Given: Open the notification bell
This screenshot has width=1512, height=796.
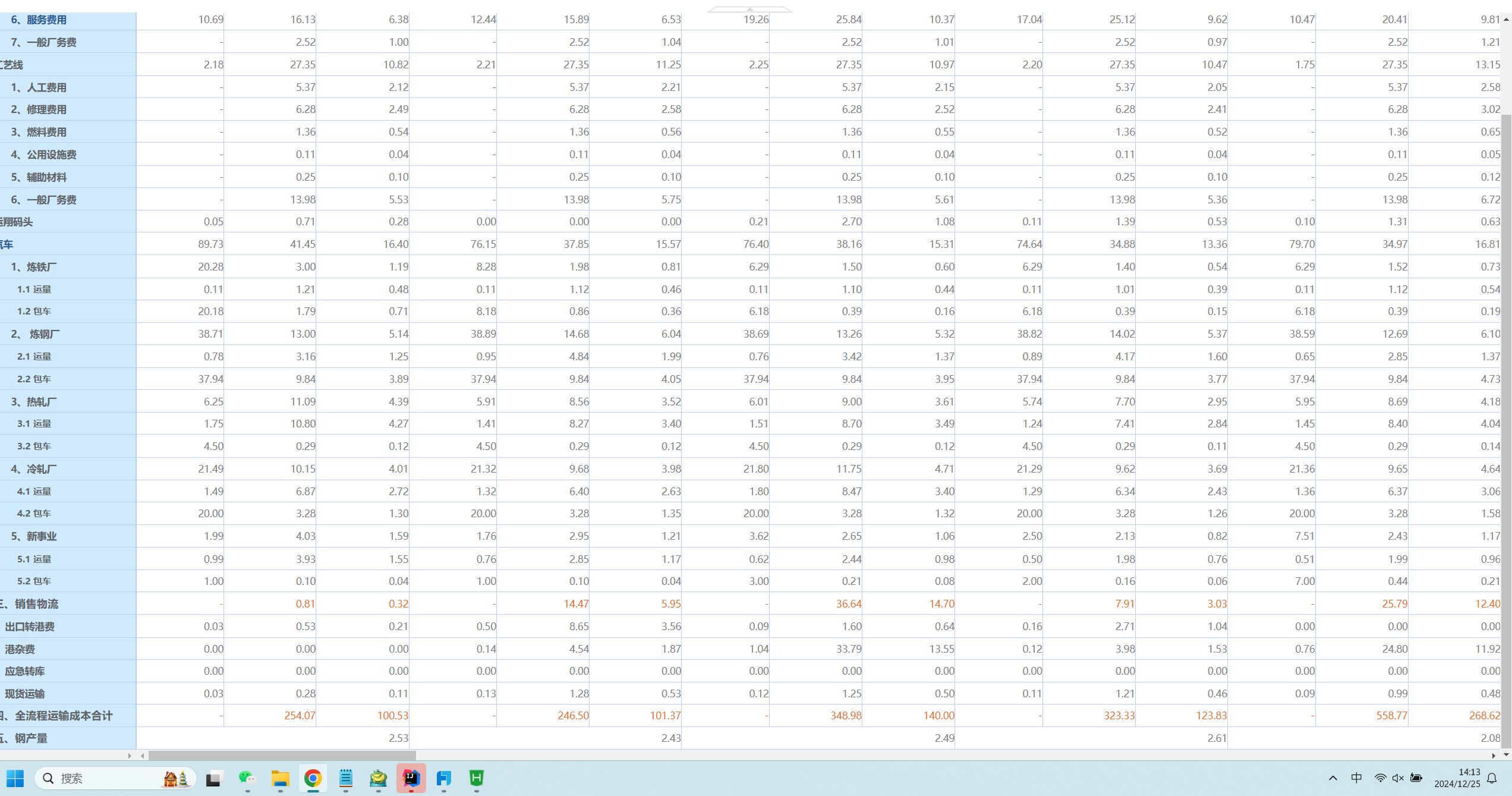Looking at the screenshot, I should click(x=1492, y=778).
